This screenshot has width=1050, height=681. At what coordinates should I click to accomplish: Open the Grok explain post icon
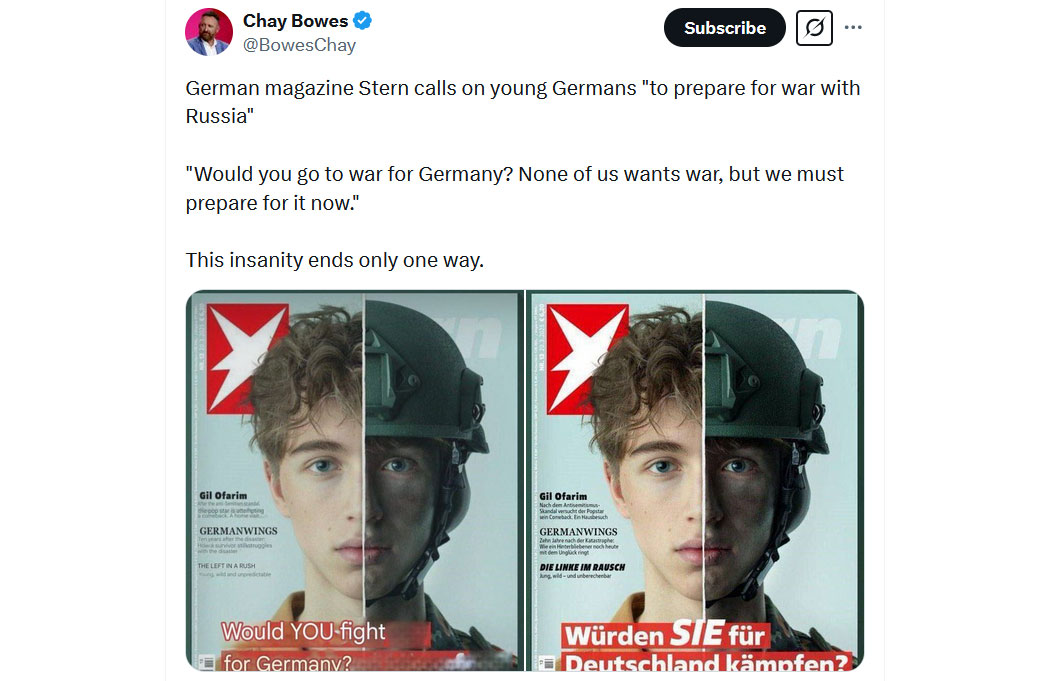tap(814, 28)
